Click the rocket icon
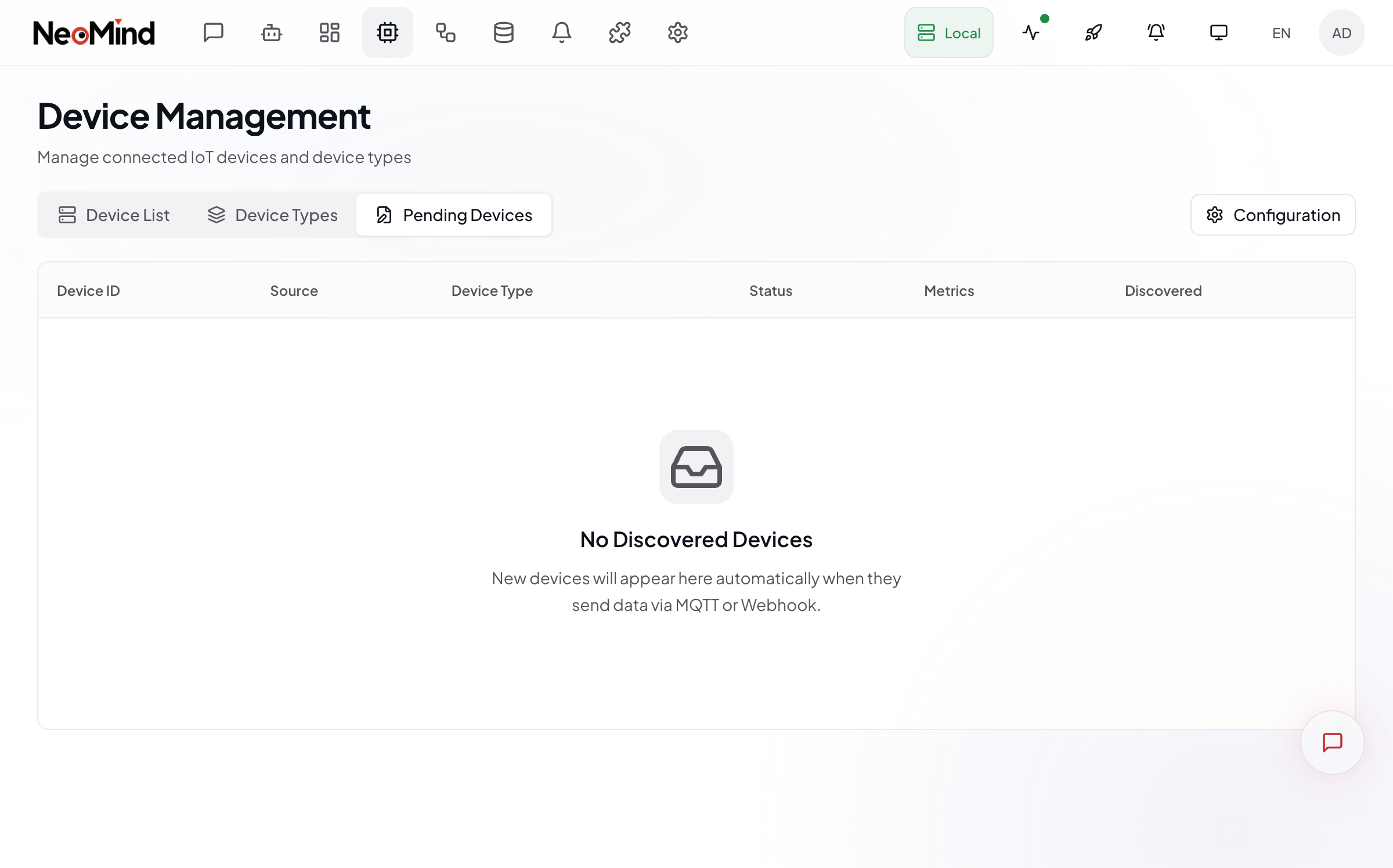1393x868 pixels. (1094, 32)
